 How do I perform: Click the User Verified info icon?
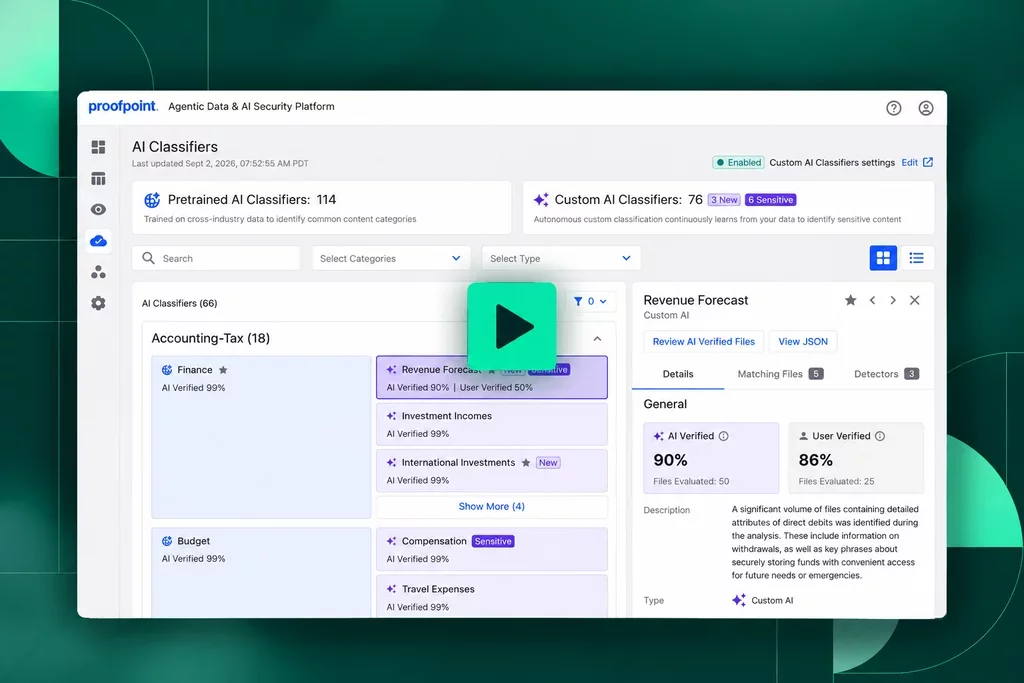pyautogui.click(x=880, y=436)
